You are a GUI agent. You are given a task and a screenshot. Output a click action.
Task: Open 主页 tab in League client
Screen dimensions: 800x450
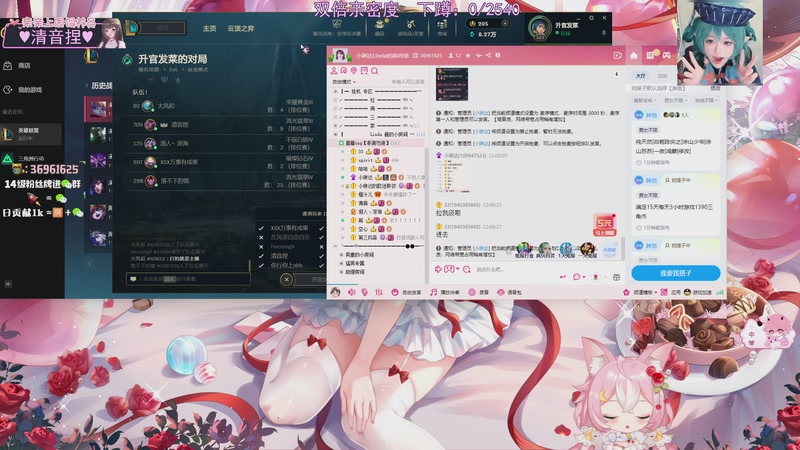pos(209,29)
